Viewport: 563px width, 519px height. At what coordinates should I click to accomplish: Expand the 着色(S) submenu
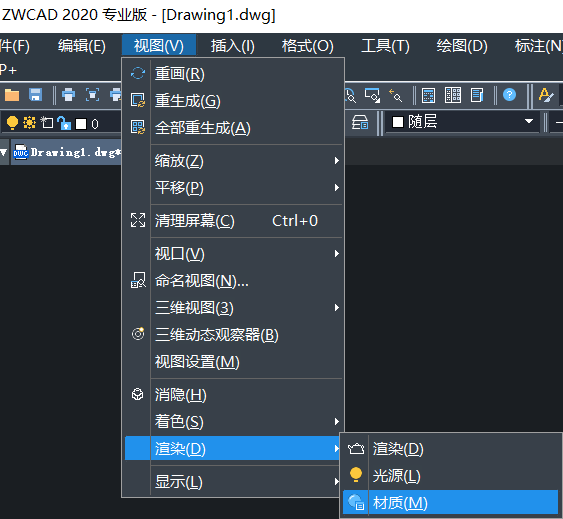(x=233, y=421)
